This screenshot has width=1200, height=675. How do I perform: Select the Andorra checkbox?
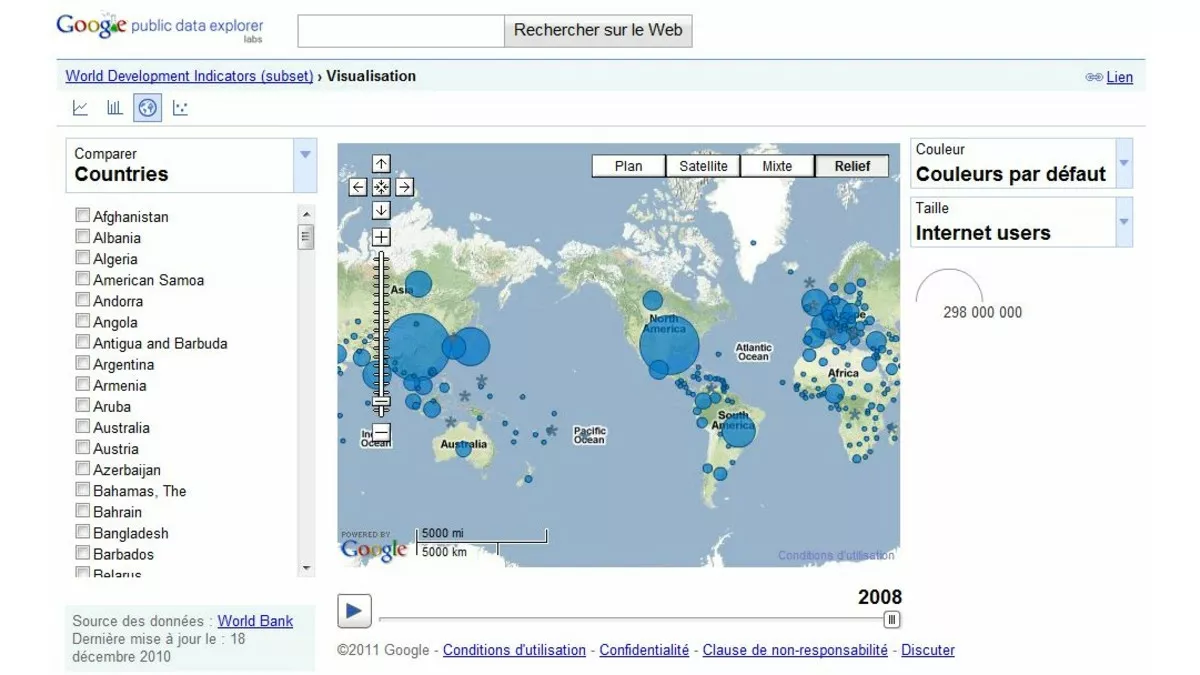click(x=83, y=299)
